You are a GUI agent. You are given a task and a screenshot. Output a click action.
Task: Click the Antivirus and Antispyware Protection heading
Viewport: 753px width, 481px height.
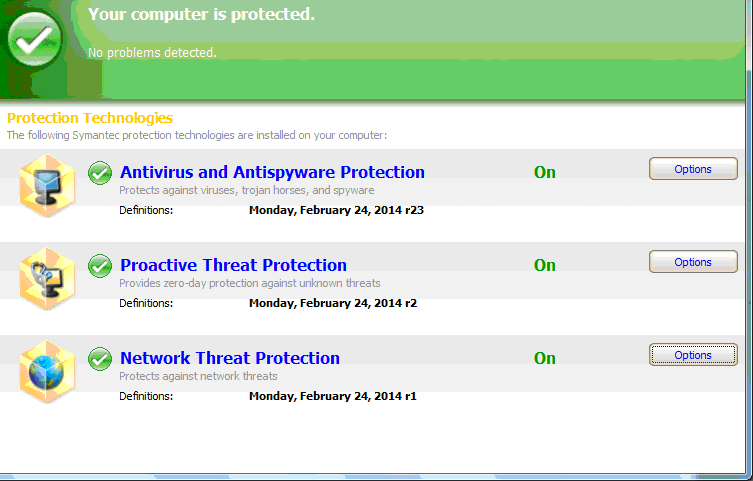coord(272,172)
